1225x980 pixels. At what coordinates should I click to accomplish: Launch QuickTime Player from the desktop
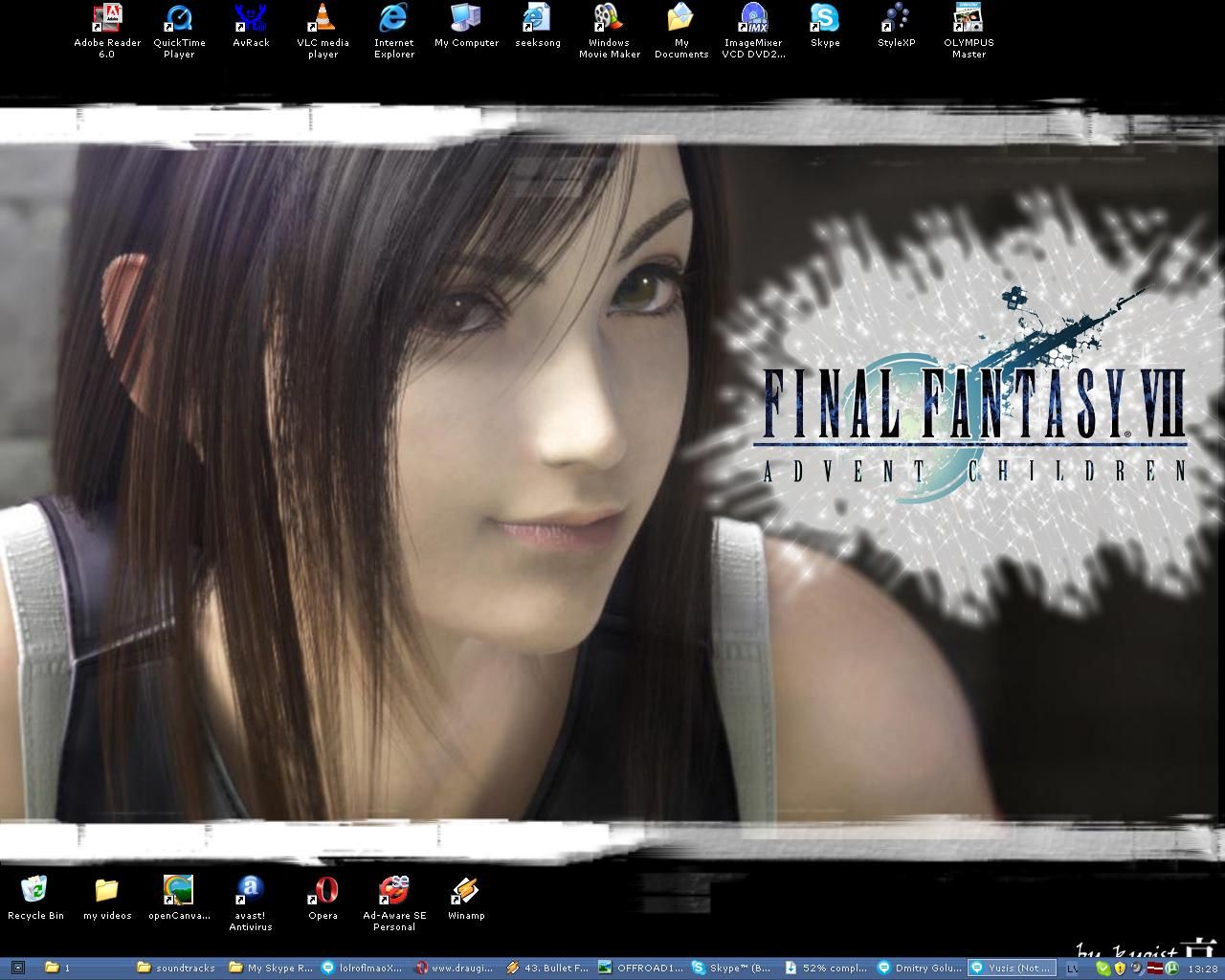coord(179,31)
